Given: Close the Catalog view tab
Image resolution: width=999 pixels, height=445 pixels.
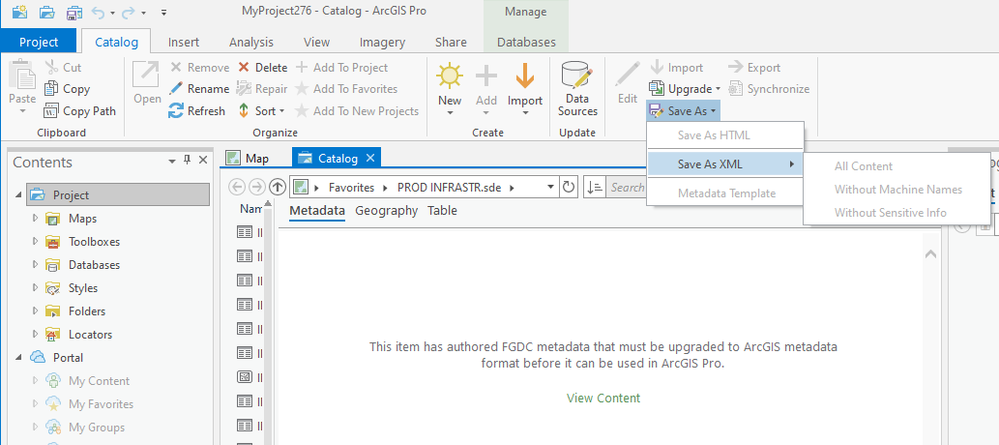Looking at the screenshot, I should 370,158.
